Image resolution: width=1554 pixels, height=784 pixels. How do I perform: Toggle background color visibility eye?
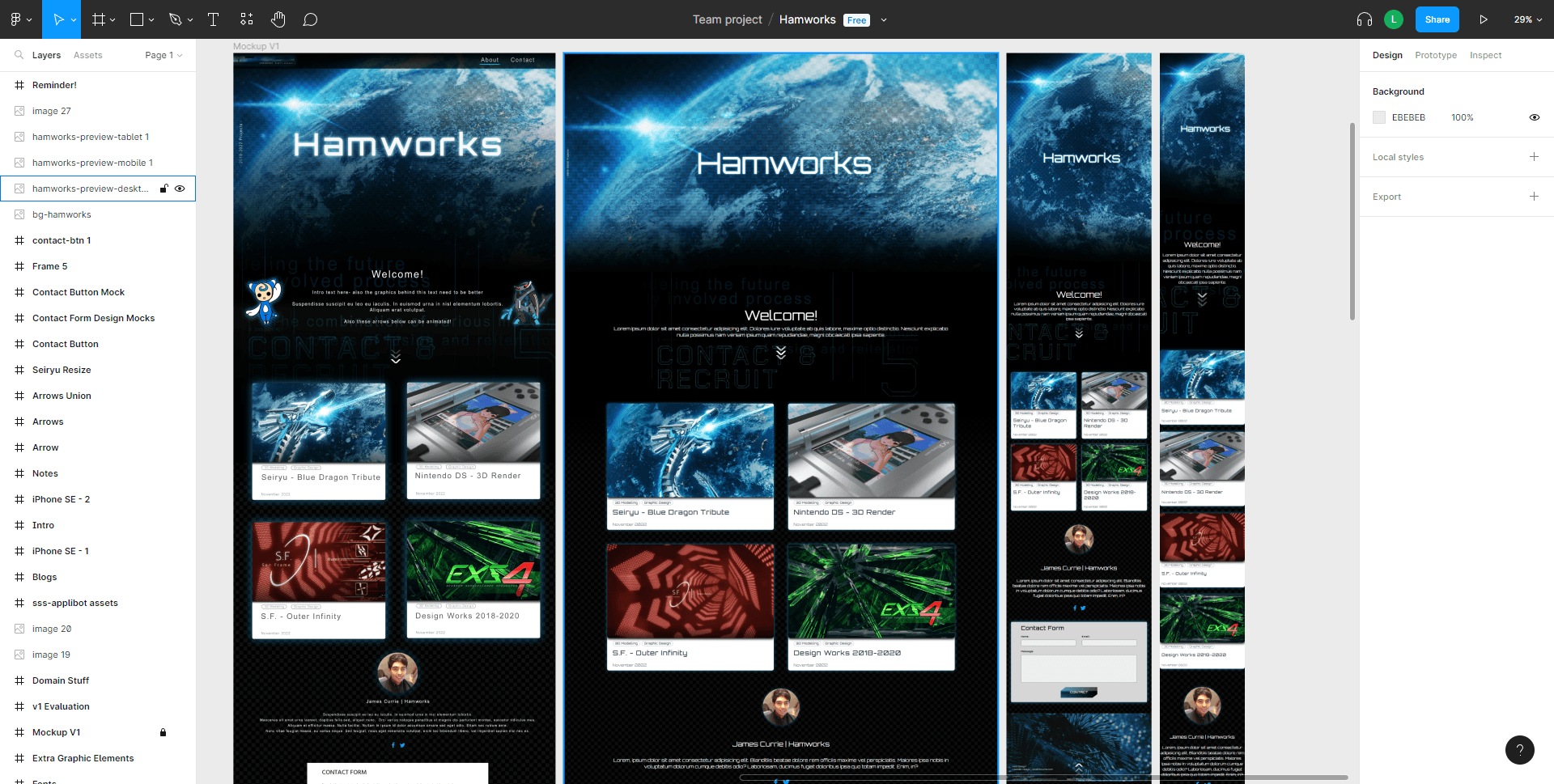pos(1534,117)
